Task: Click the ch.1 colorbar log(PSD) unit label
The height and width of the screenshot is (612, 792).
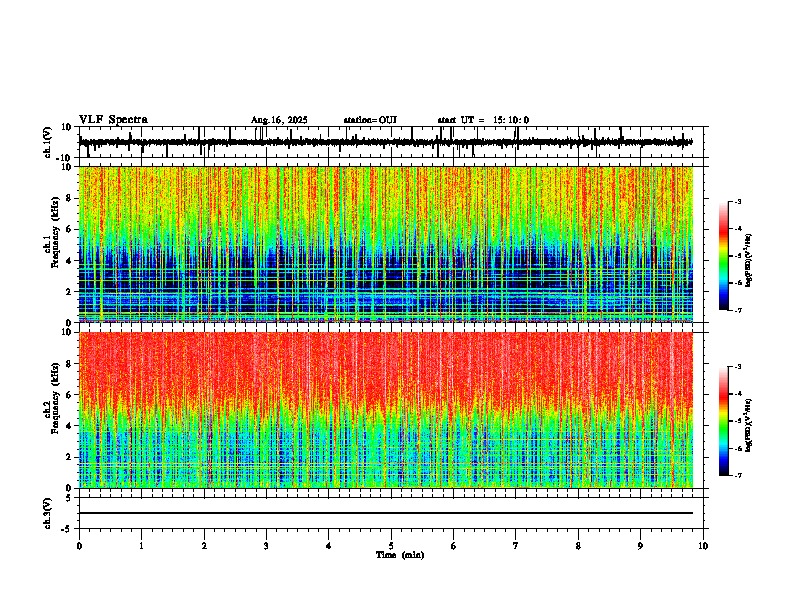Action: (749, 261)
